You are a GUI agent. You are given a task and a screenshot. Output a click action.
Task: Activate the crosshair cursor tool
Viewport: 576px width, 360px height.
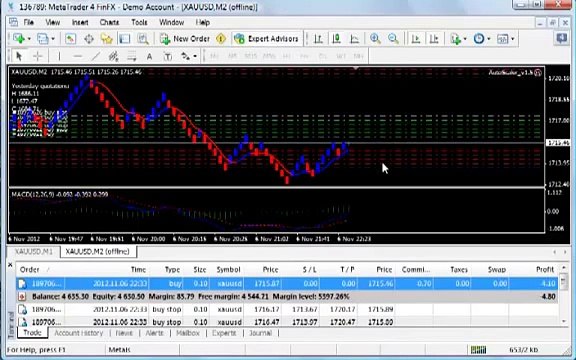[37, 56]
